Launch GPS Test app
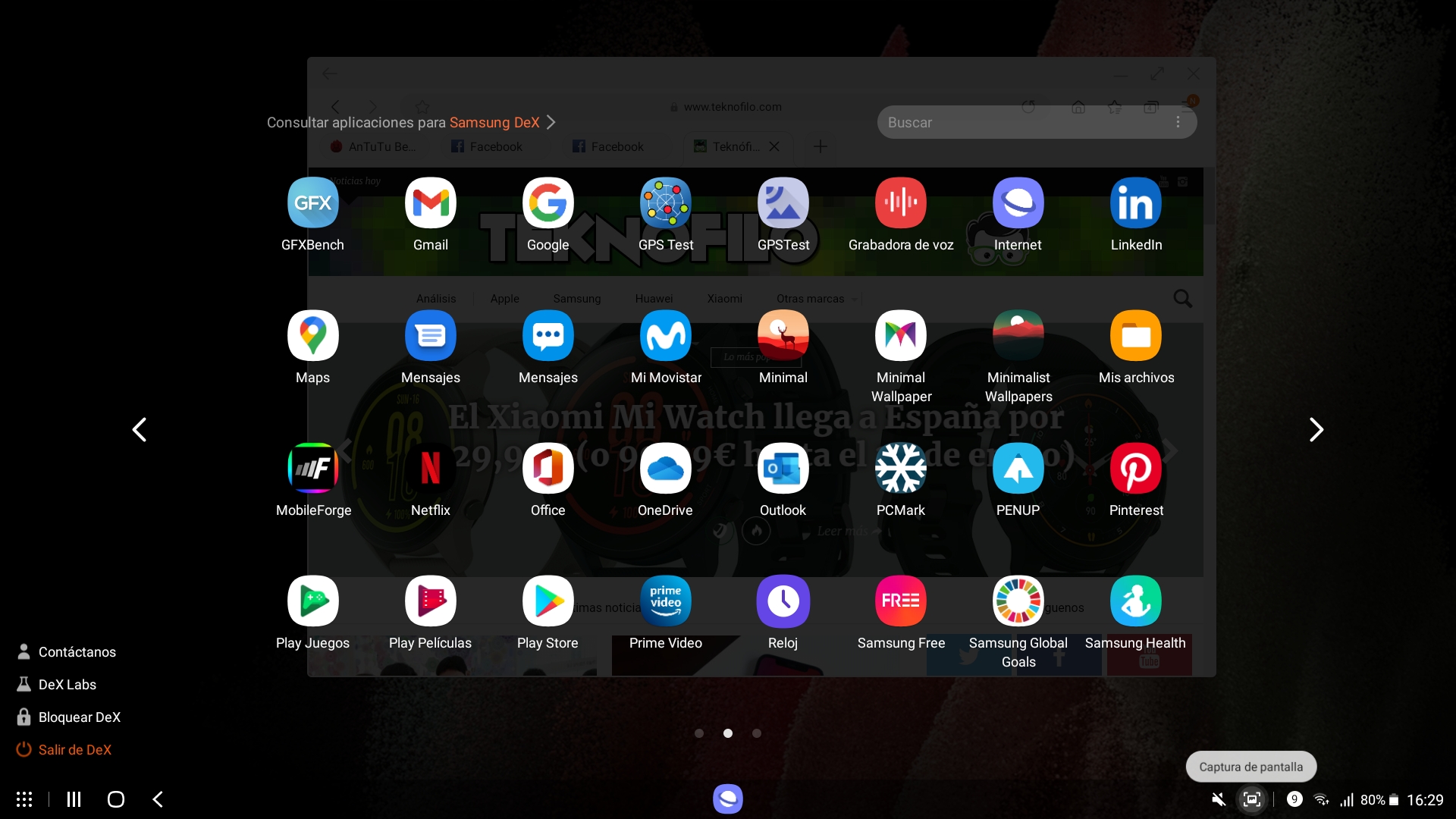 pyautogui.click(x=665, y=203)
